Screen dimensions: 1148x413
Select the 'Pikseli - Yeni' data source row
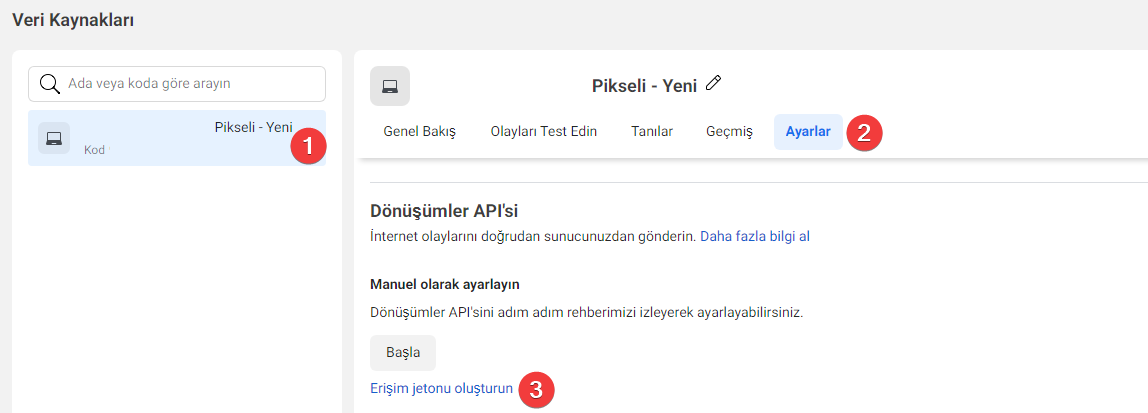click(x=176, y=138)
